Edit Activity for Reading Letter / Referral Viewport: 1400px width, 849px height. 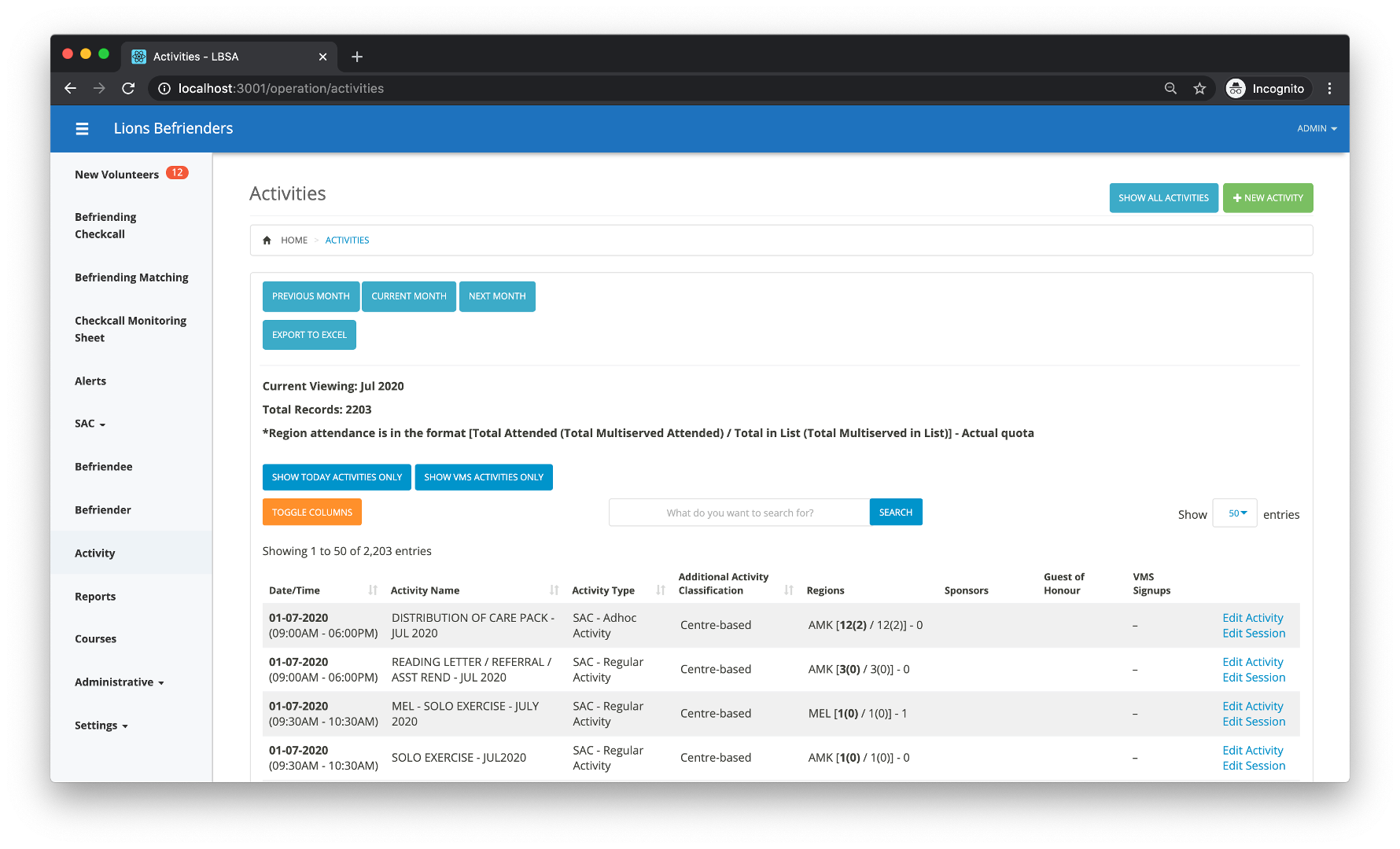point(1253,662)
